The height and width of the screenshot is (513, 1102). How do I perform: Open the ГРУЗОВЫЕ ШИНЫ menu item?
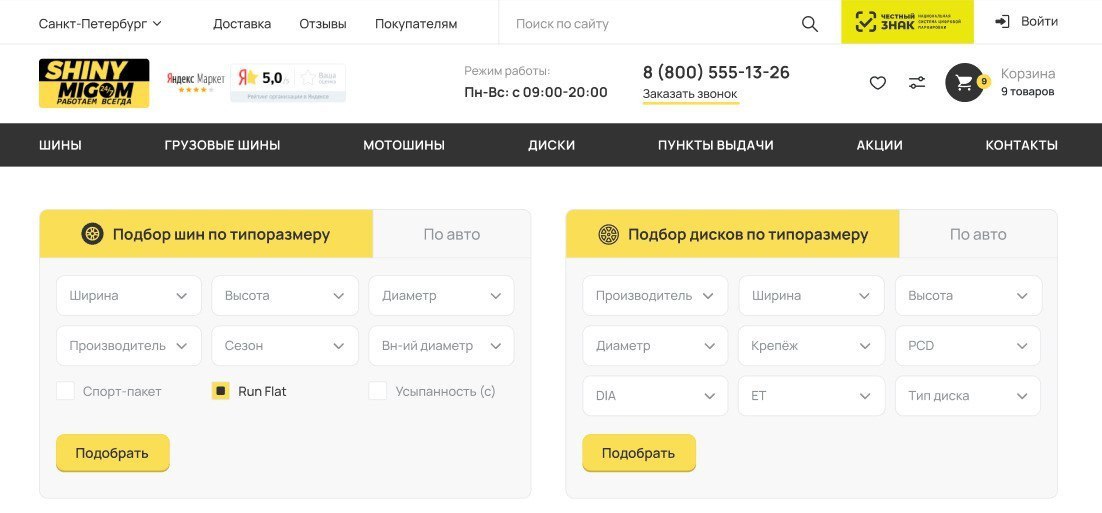222,145
